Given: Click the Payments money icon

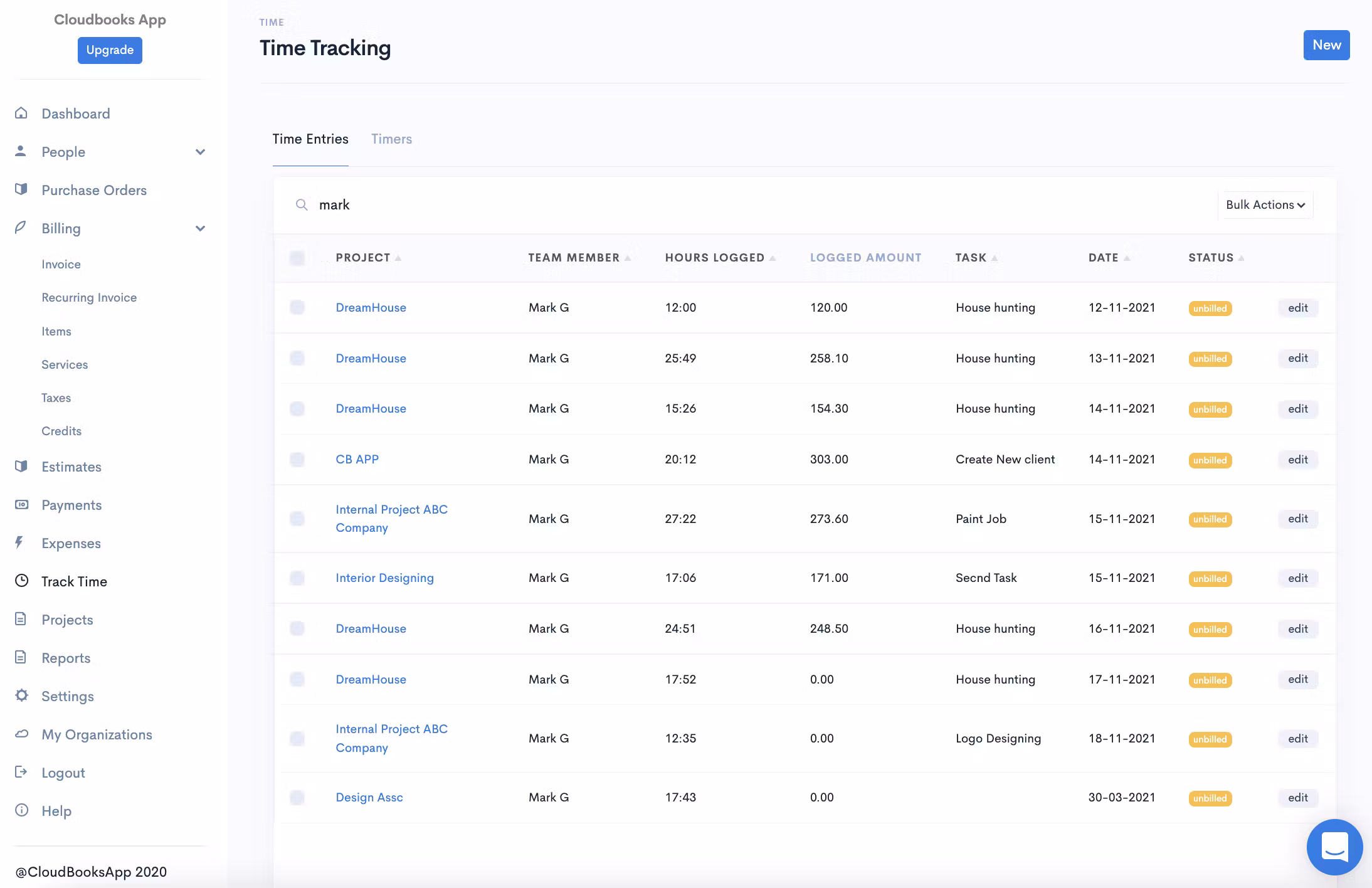Looking at the screenshot, I should (21, 504).
